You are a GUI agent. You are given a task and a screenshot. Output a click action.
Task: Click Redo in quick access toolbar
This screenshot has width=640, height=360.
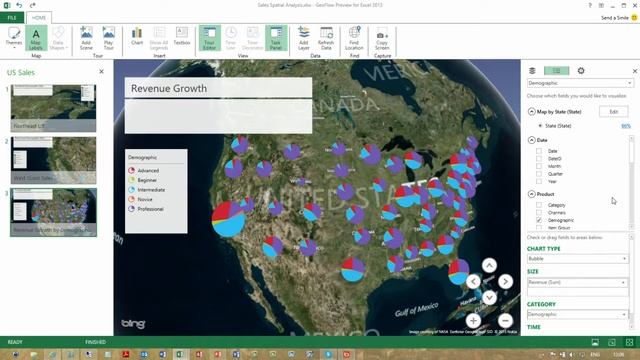pyautogui.click(x=32, y=5)
